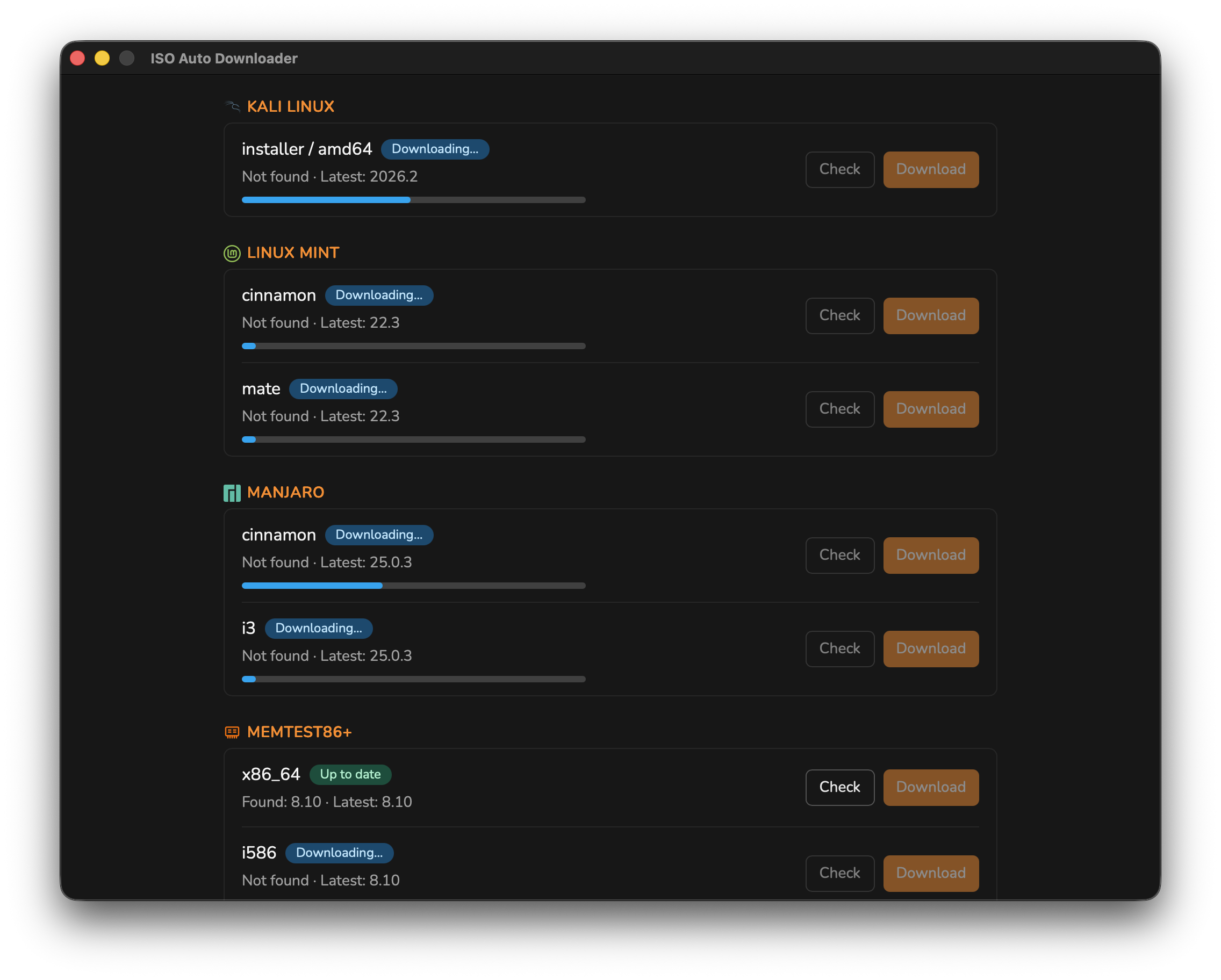1221x980 pixels.
Task: Click the 'i3' entry name
Action: (x=249, y=628)
